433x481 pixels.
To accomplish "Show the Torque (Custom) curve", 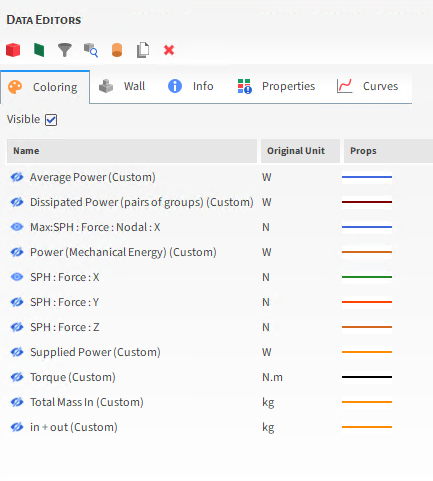I will 17,377.
